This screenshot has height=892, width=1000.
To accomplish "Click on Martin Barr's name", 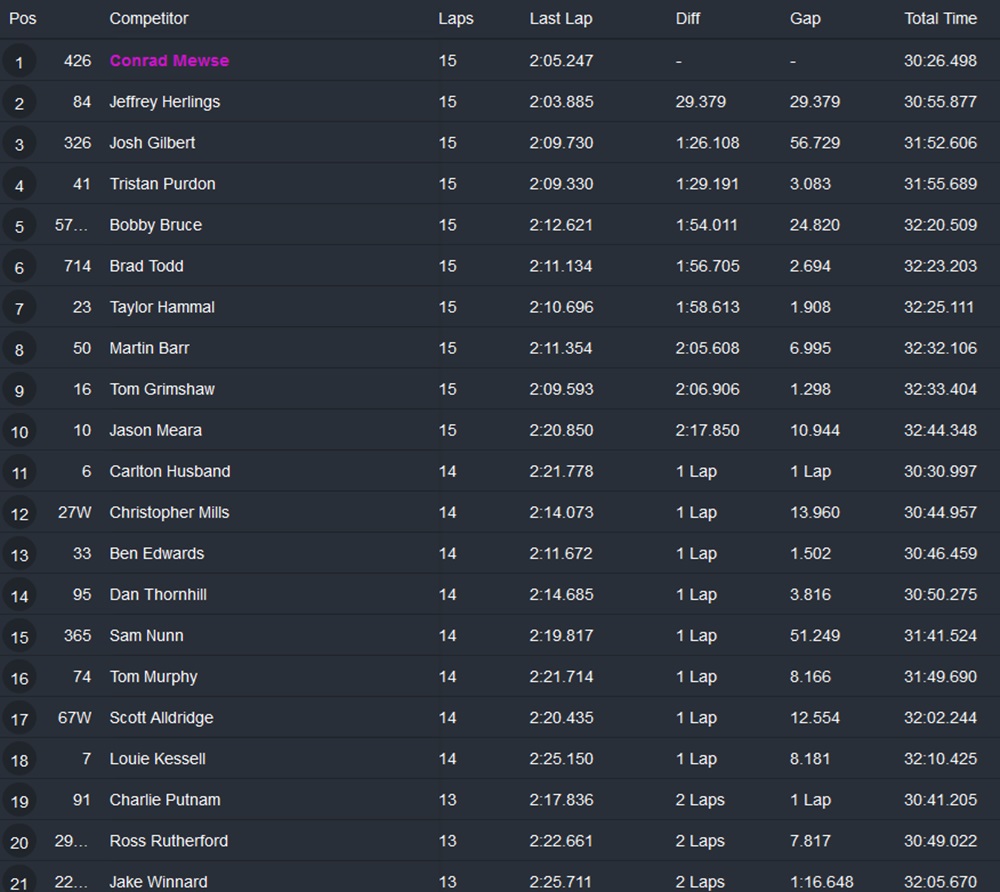I will (149, 348).
